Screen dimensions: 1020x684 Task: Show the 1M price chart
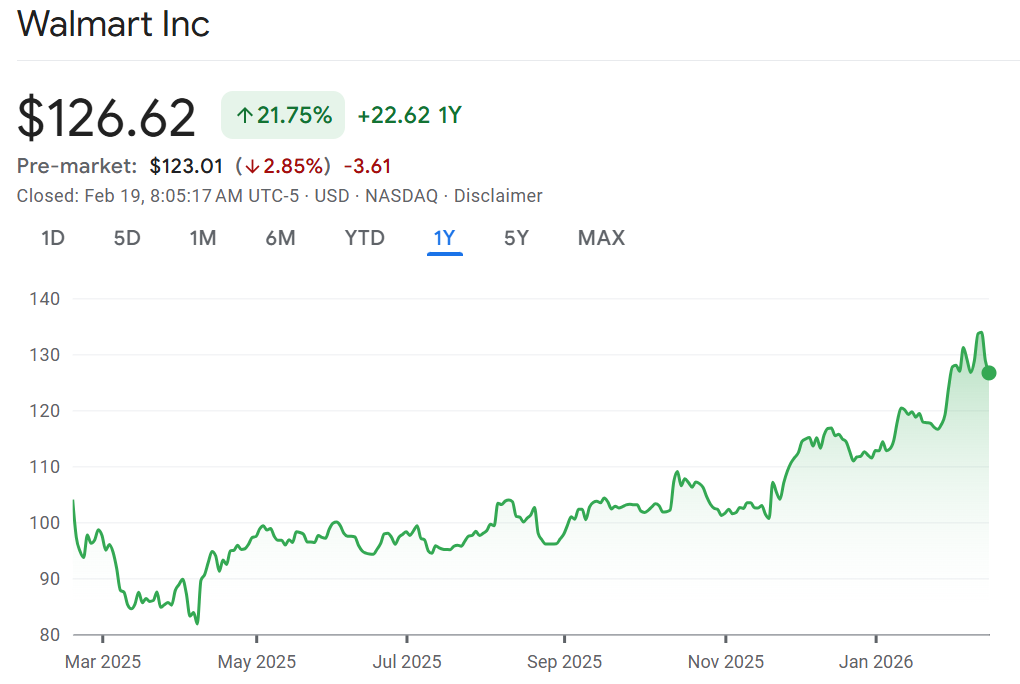[203, 238]
